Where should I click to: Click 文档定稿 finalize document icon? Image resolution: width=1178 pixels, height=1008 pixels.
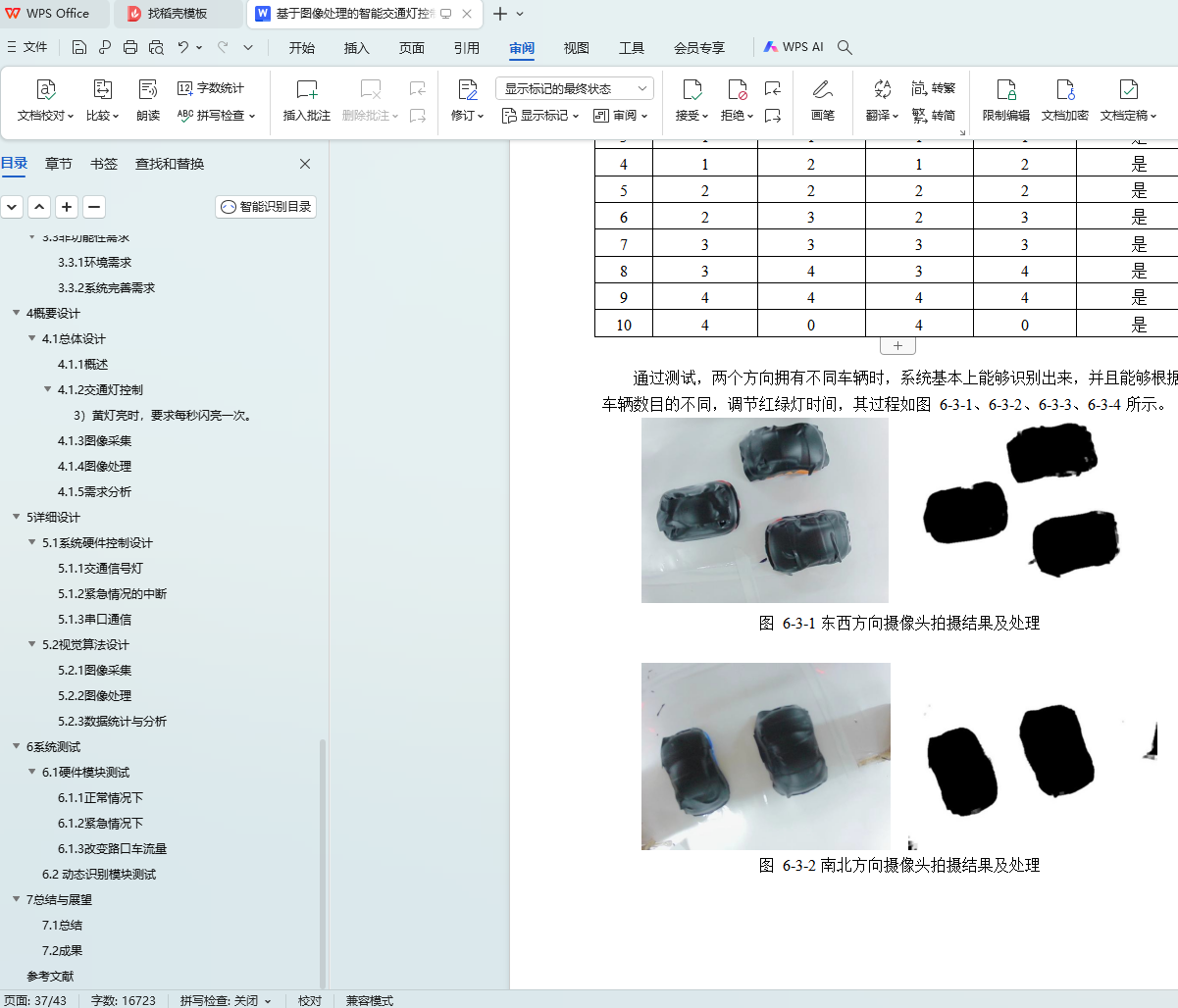coord(1128,89)
